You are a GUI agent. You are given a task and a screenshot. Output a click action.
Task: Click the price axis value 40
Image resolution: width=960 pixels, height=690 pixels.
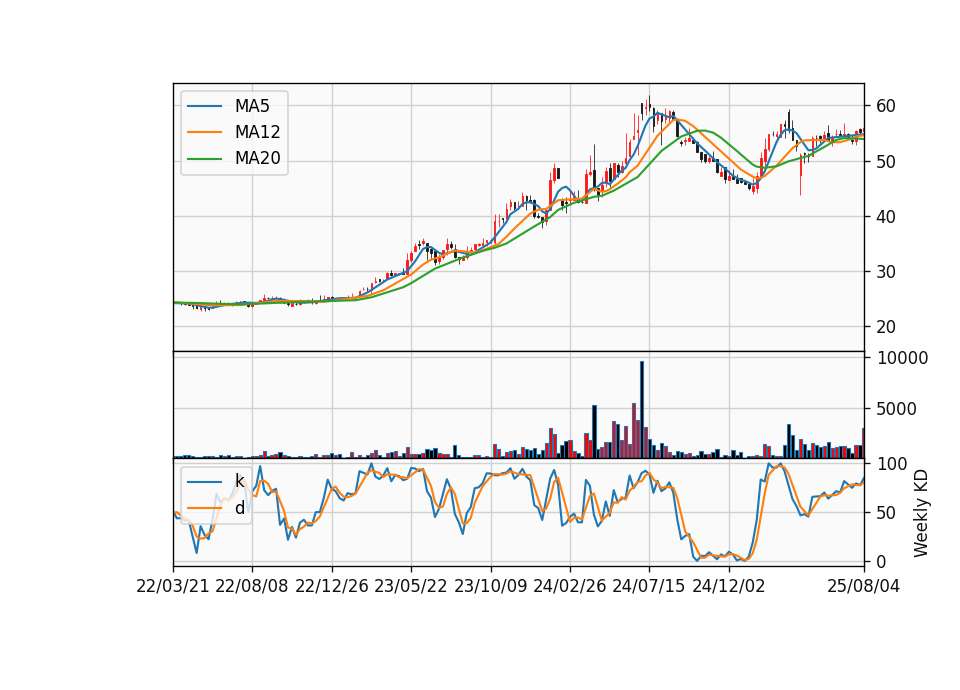click(x=886, y=217)
